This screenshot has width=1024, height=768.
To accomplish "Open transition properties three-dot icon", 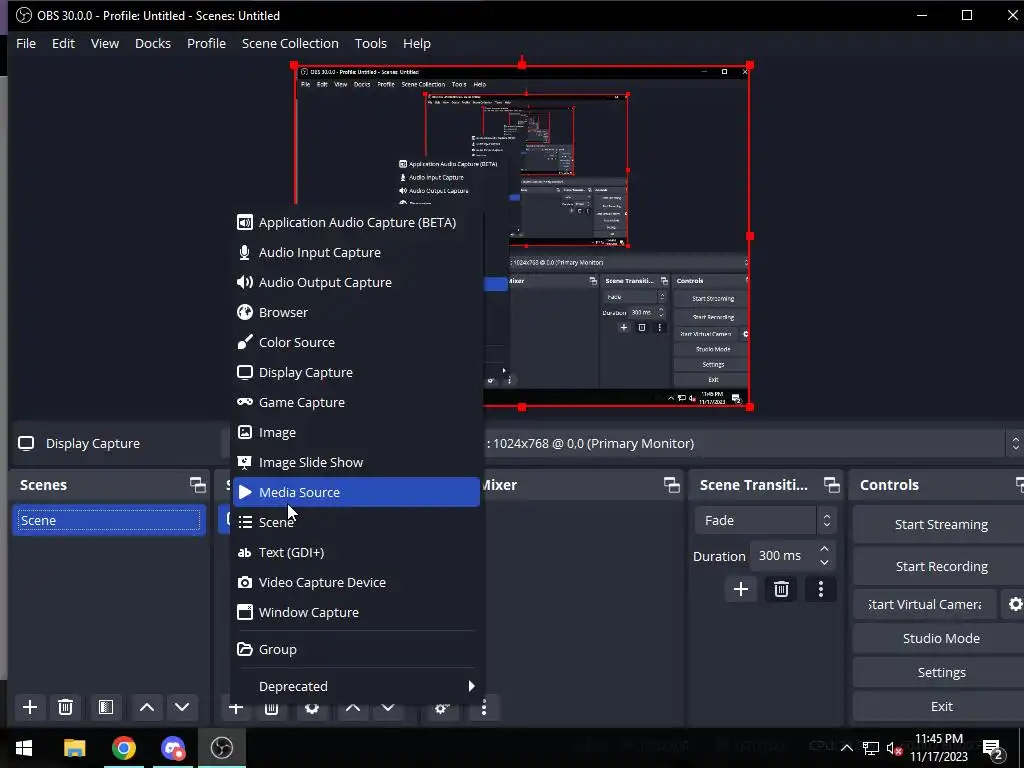I will tap(821, 589).
